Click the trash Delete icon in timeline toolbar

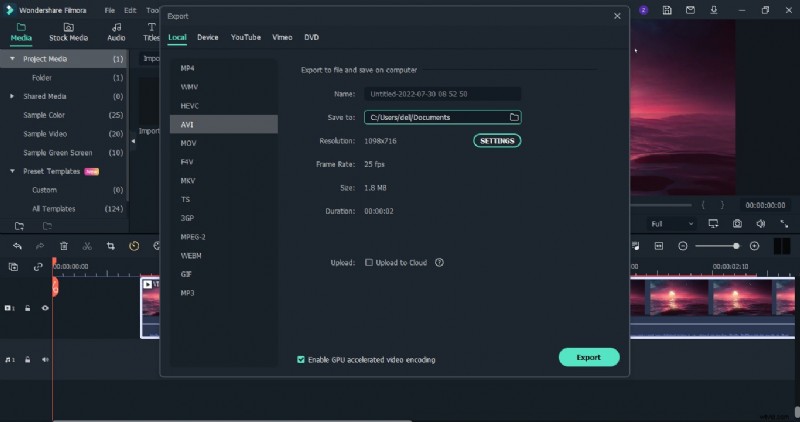(64, 246)
